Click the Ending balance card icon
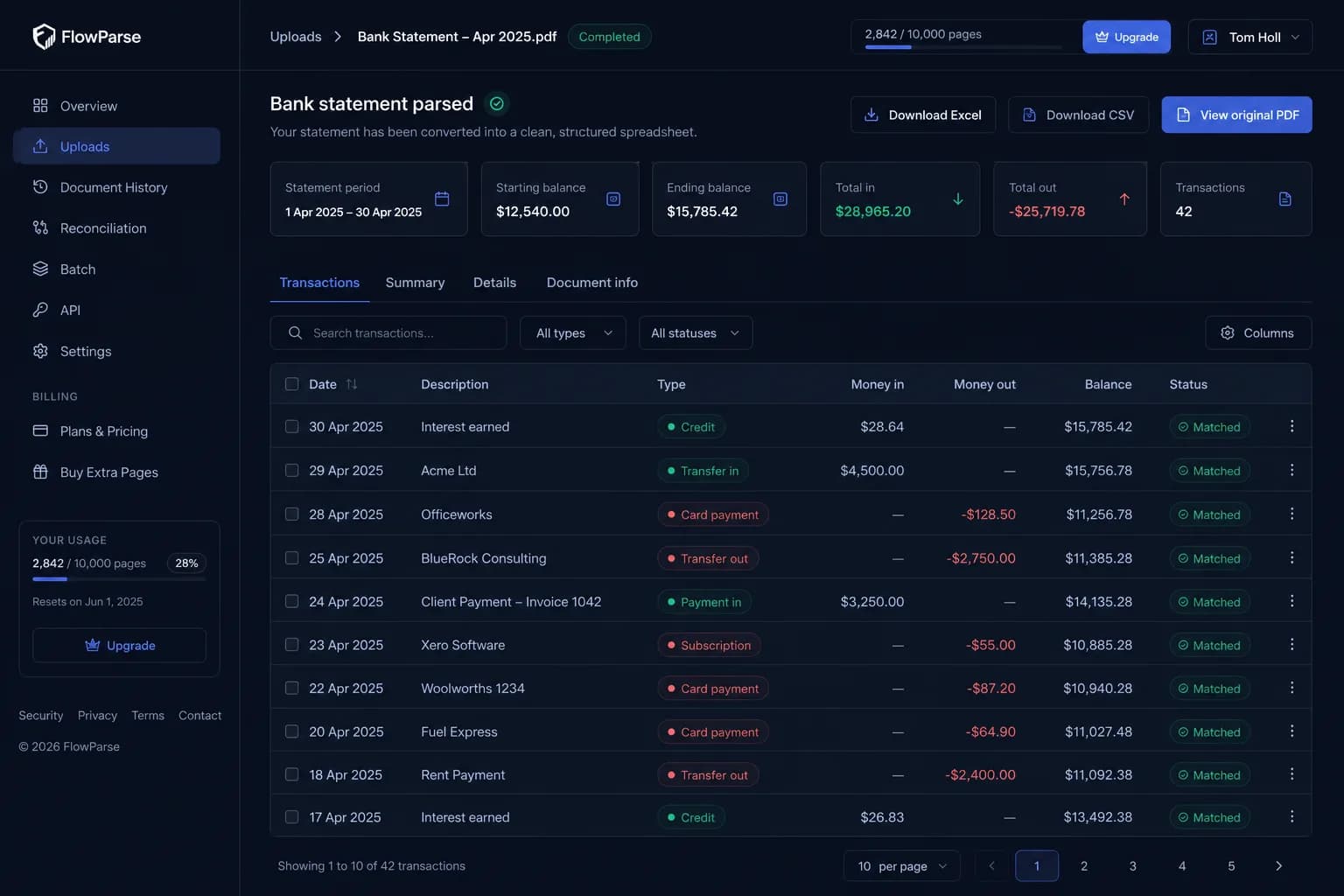The height and width of the screenshot is (896, 1344). 780,199
